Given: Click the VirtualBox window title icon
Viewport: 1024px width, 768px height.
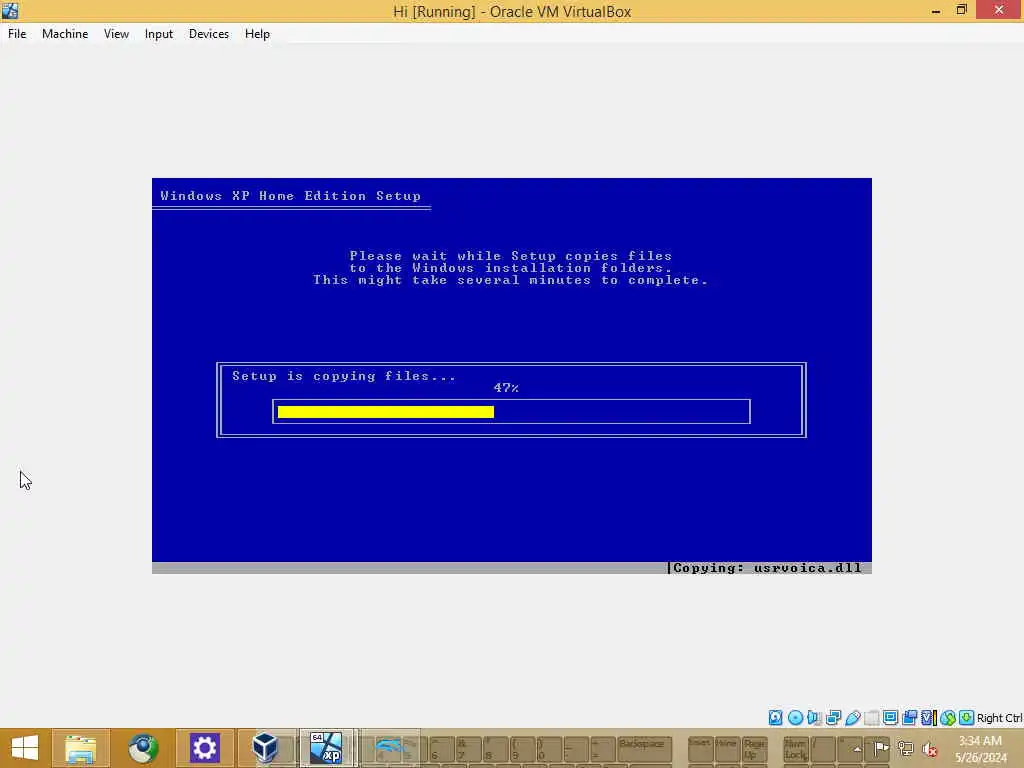Looking at the screenshot, I should 10,10.
